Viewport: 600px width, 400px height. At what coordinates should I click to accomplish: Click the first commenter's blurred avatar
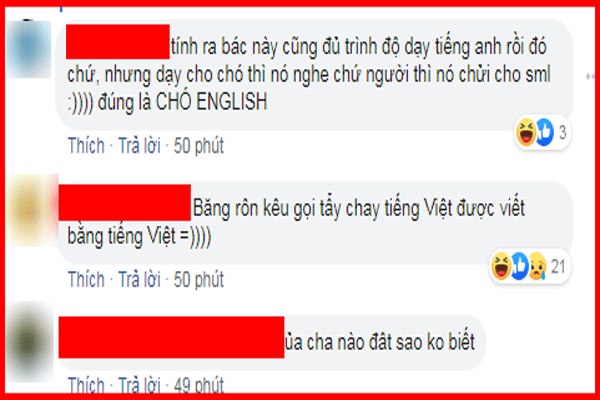(x=29, y=49)
